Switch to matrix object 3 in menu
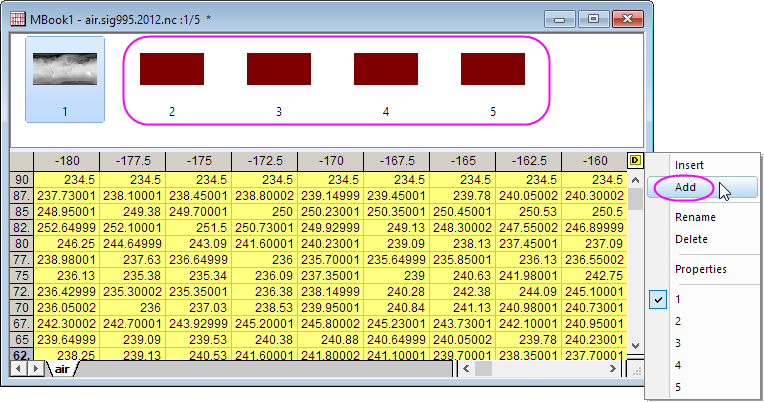Viewport: 764px width, 402px height. [x=678, y=343]
